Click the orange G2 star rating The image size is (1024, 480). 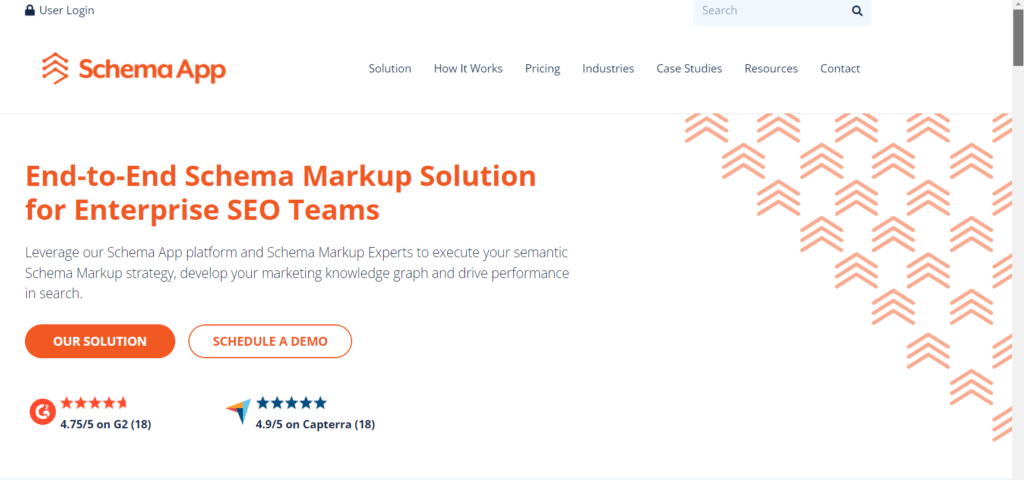click(x=94, y=402)
